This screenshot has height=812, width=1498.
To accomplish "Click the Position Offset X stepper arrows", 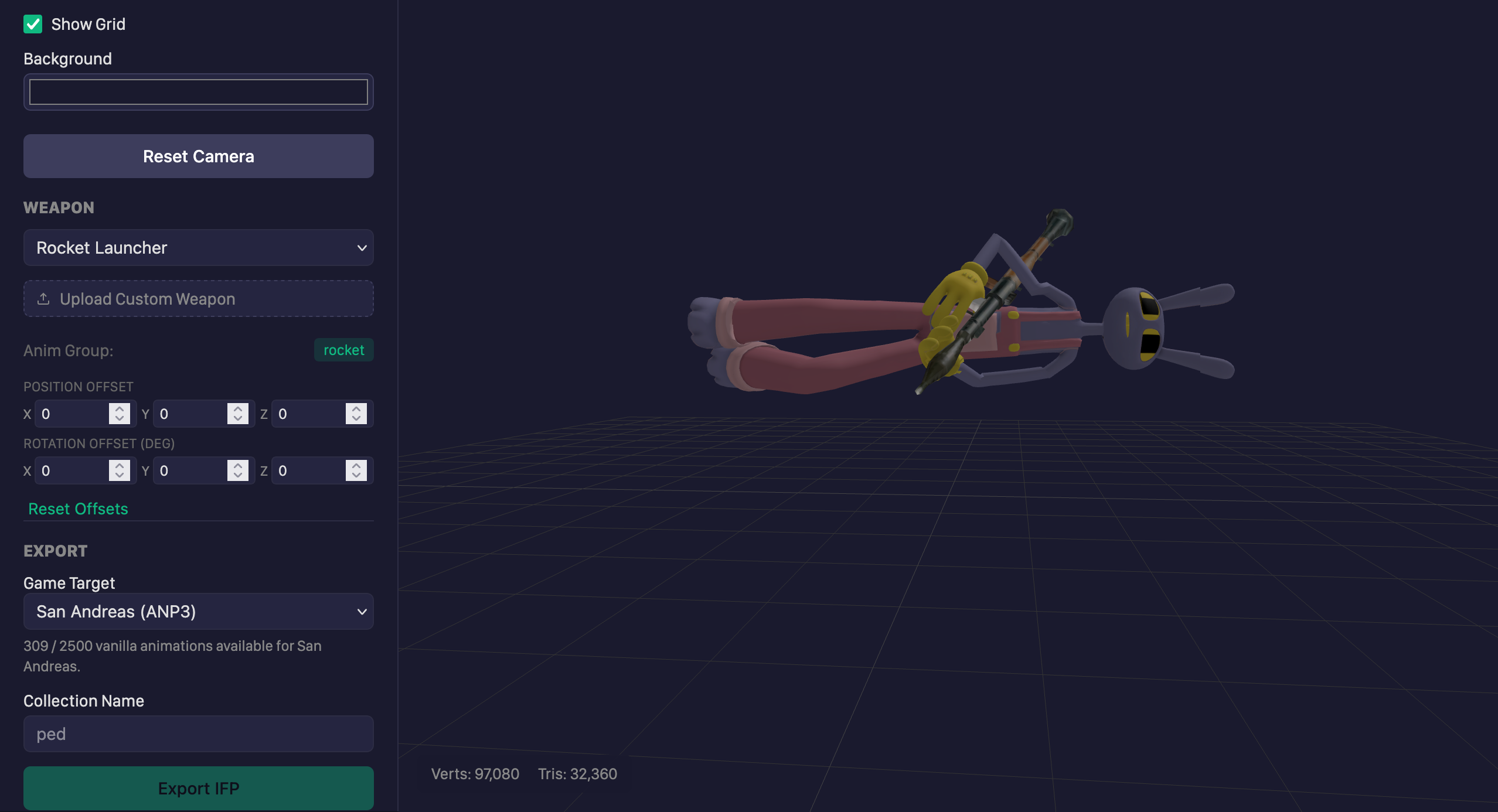I will pos(120,414).
